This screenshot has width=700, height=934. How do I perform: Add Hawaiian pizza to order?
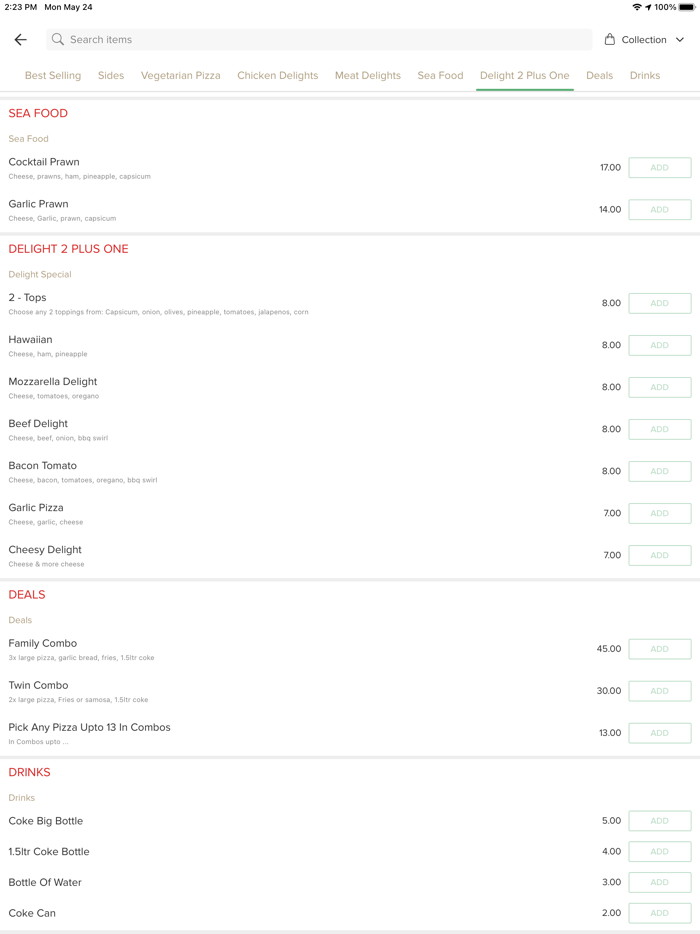pos(659,345)
